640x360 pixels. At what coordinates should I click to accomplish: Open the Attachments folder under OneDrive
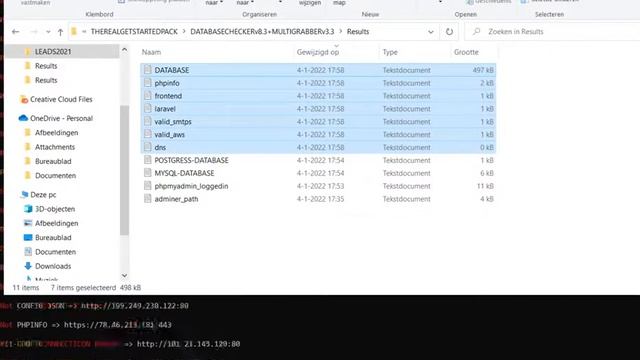click(55, 147)
